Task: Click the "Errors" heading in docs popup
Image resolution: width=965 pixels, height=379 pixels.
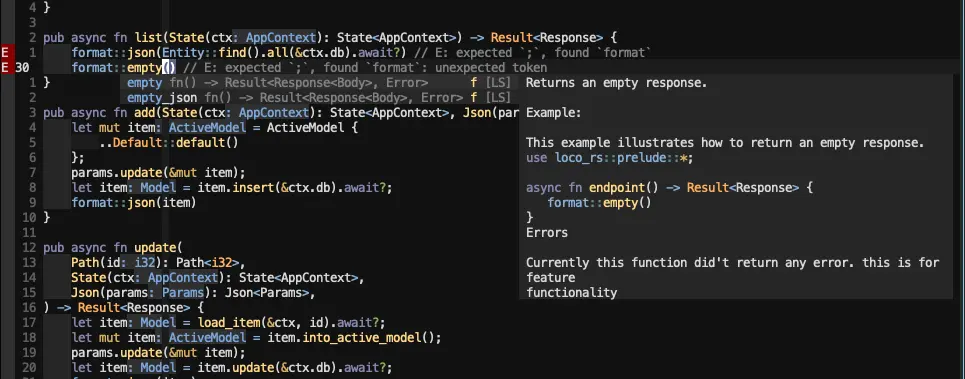Action: tap(547, 233)
